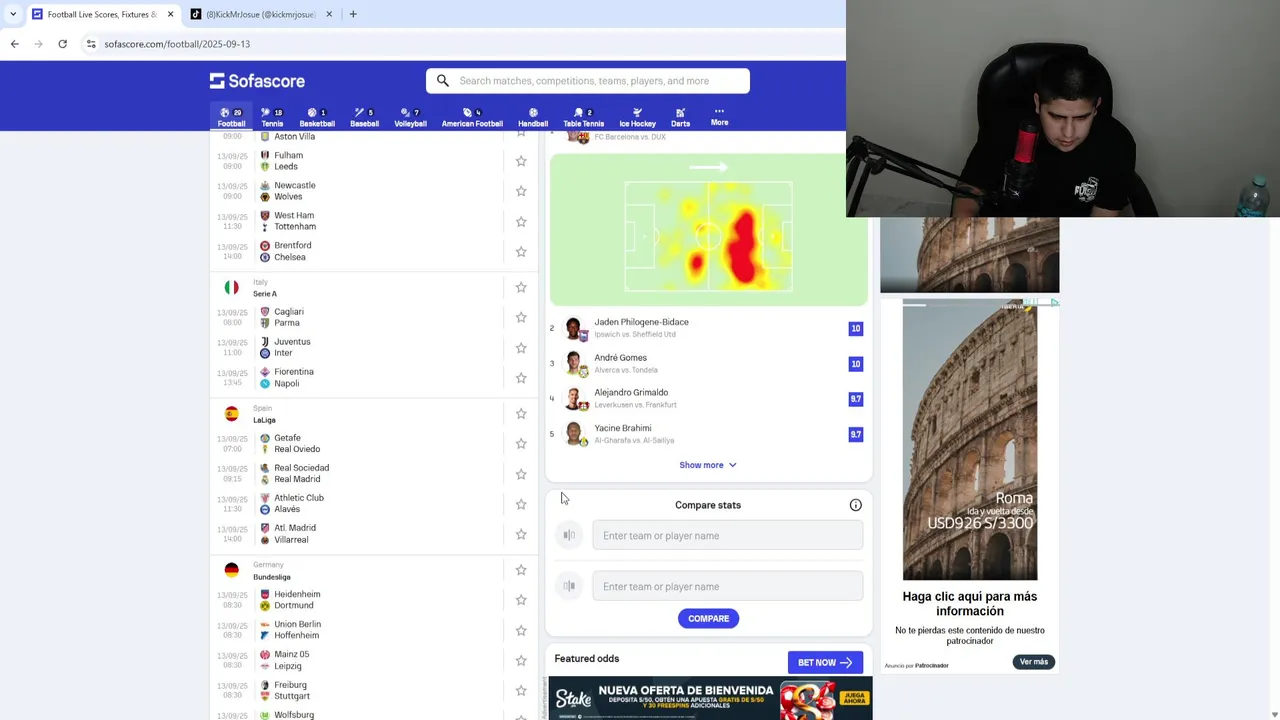Viewport: 1280px width, 720px height.
Task: Switch to the KickMrJosue browser tab
Action: click(260, 14)
